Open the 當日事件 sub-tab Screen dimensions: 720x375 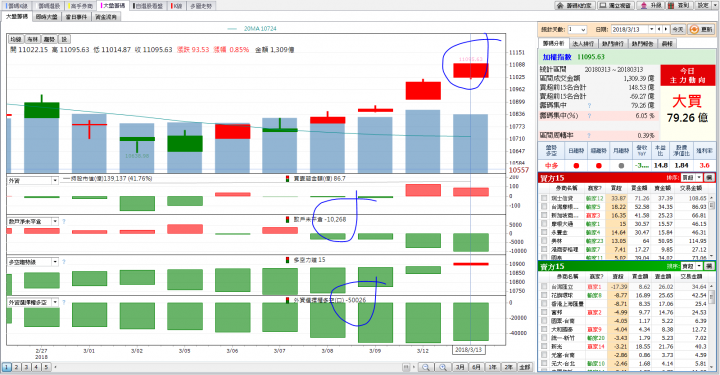click(x=76, y=17)
